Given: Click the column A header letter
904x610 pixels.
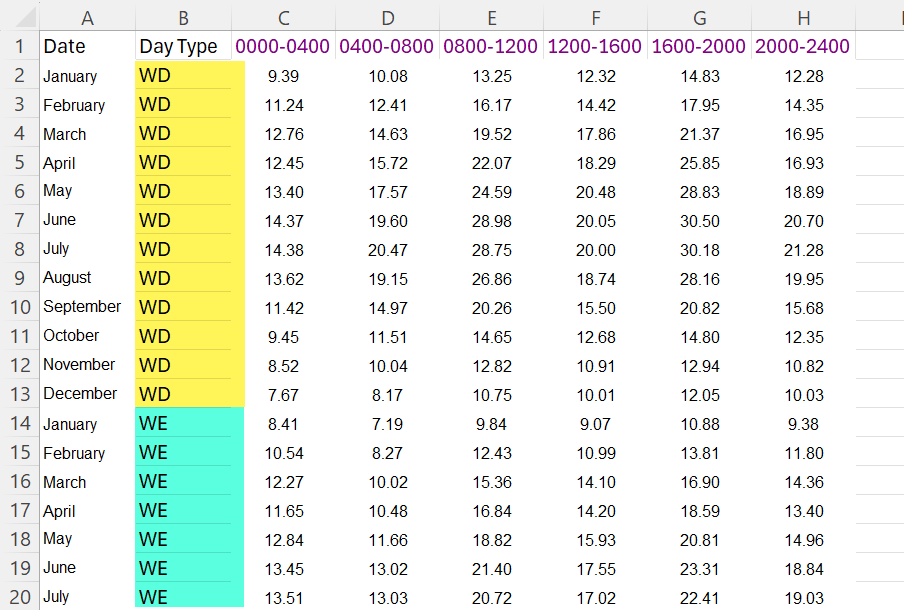Looking at the screenshot, I should pyautogui.click(x=87, y=17).
